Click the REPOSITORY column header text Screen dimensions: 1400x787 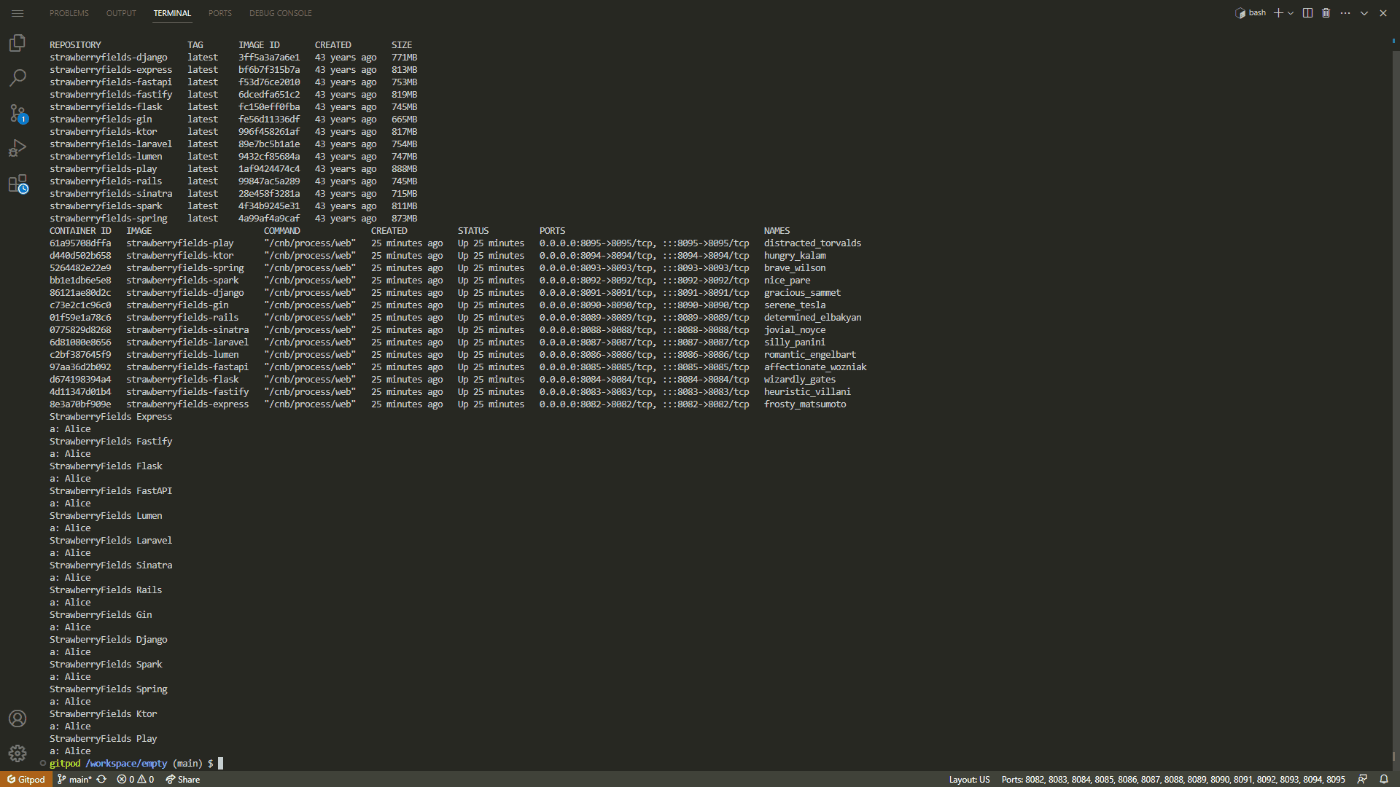[75, 45]
